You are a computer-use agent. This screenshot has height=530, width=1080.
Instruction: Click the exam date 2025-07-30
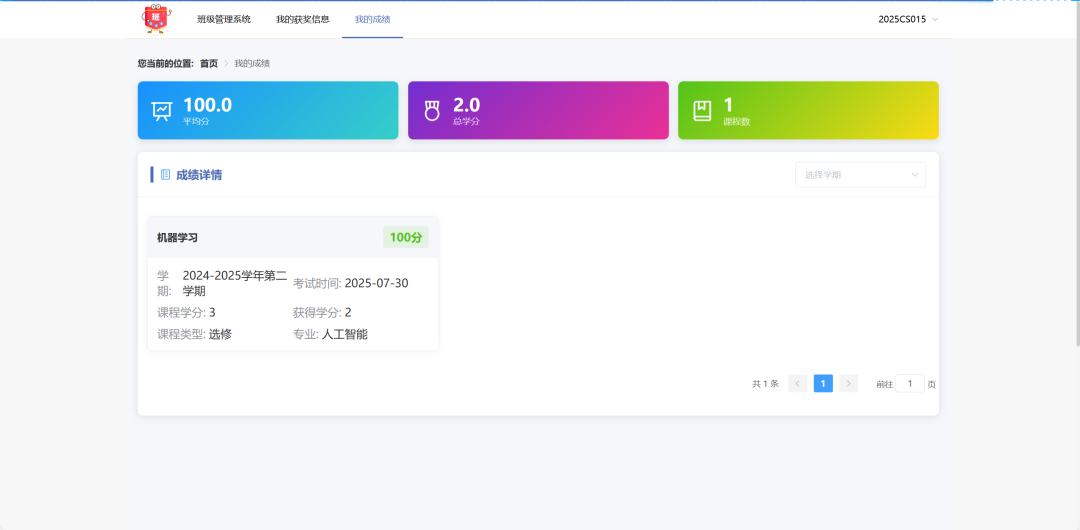[376, 283]
